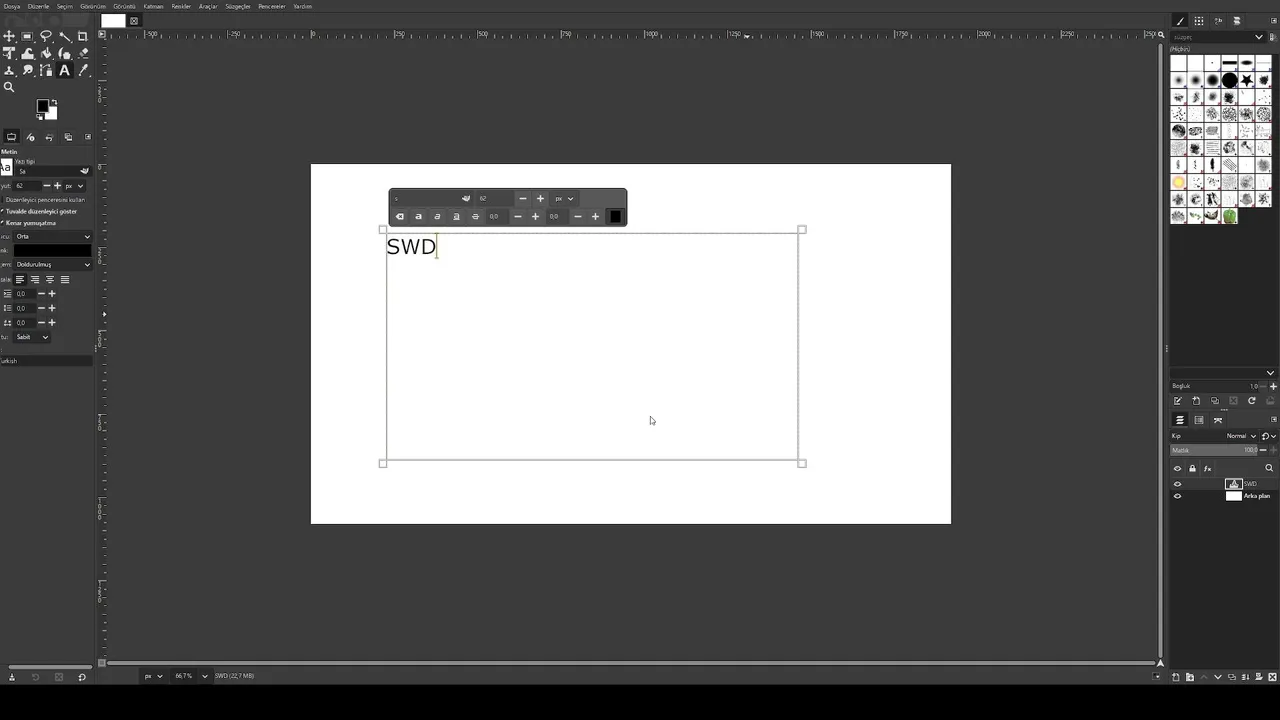Screen dimensions: 1280x720
Task: Toggle underline in on-canvas text toolbar
Action: pyautogui.click(x=456, y=216)
